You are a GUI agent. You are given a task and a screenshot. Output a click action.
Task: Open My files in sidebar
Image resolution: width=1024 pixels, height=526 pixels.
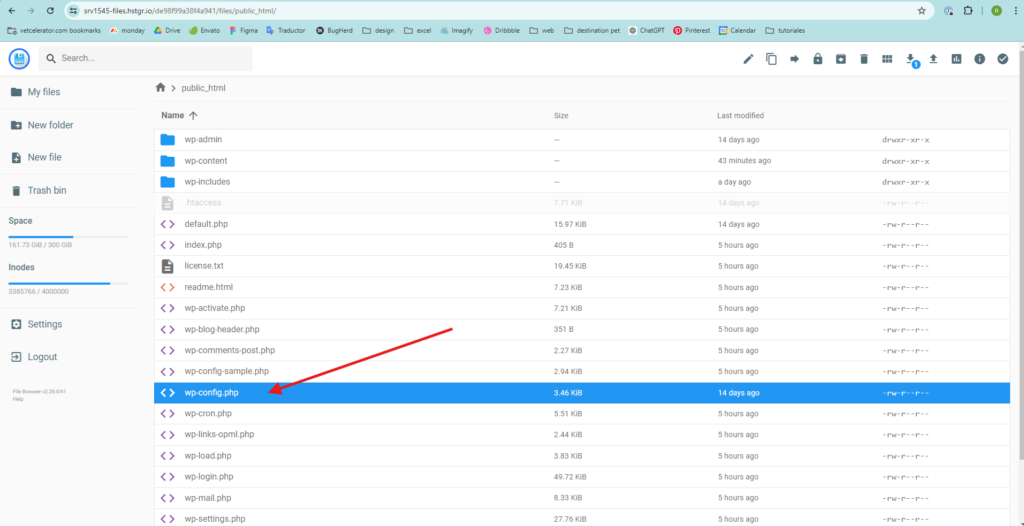coord(44,92)
